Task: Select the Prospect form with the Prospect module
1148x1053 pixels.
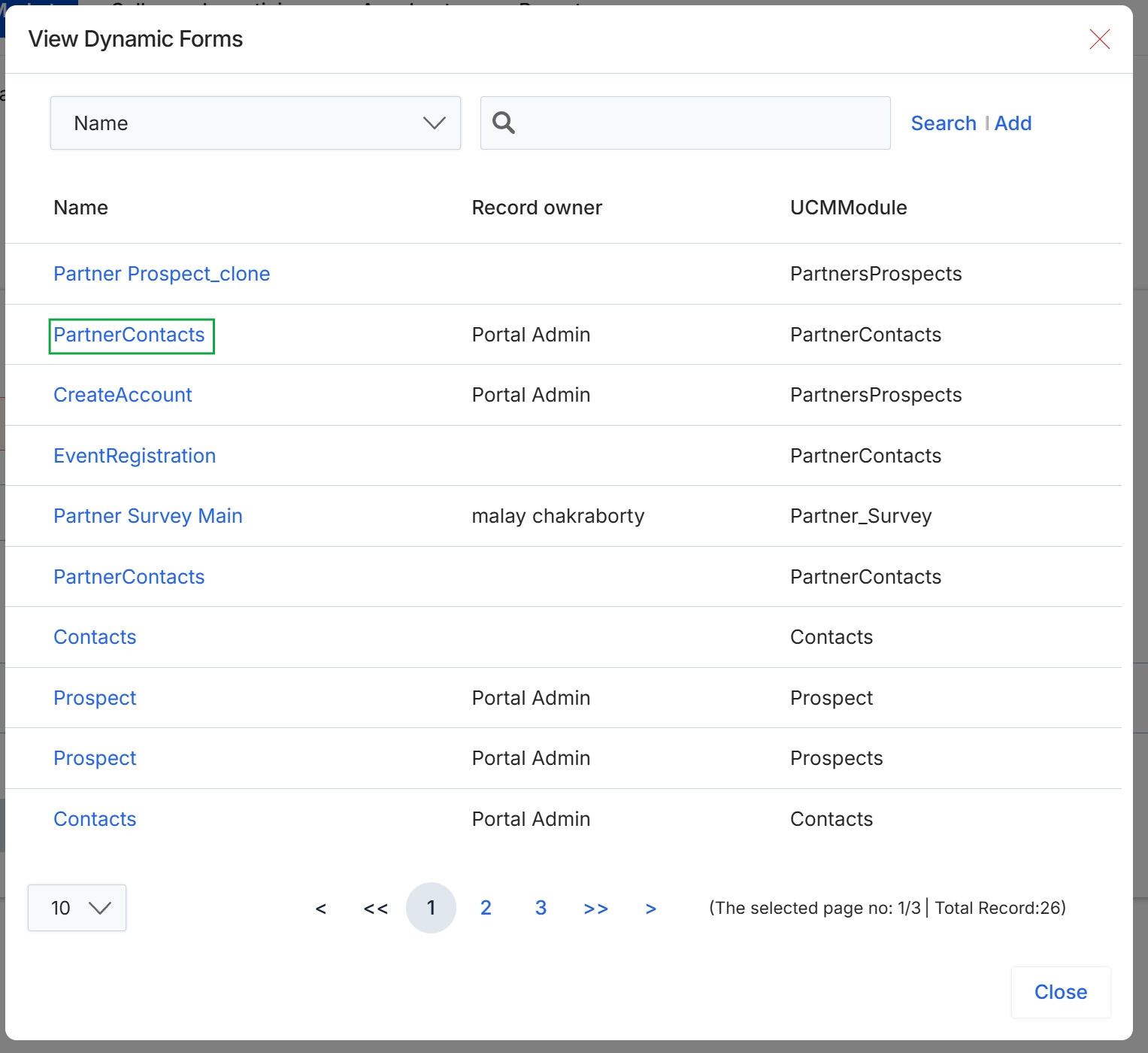Action: tap(95, 698)
